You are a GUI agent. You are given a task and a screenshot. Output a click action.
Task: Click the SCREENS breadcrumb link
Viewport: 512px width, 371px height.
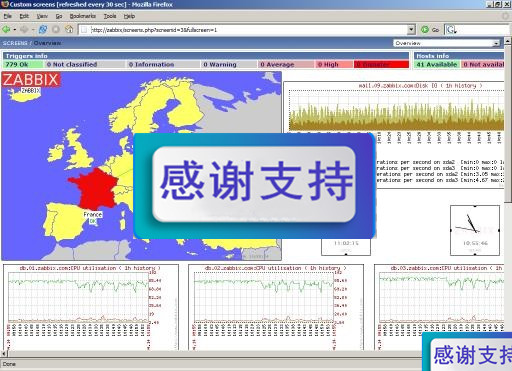click(15, 43)
